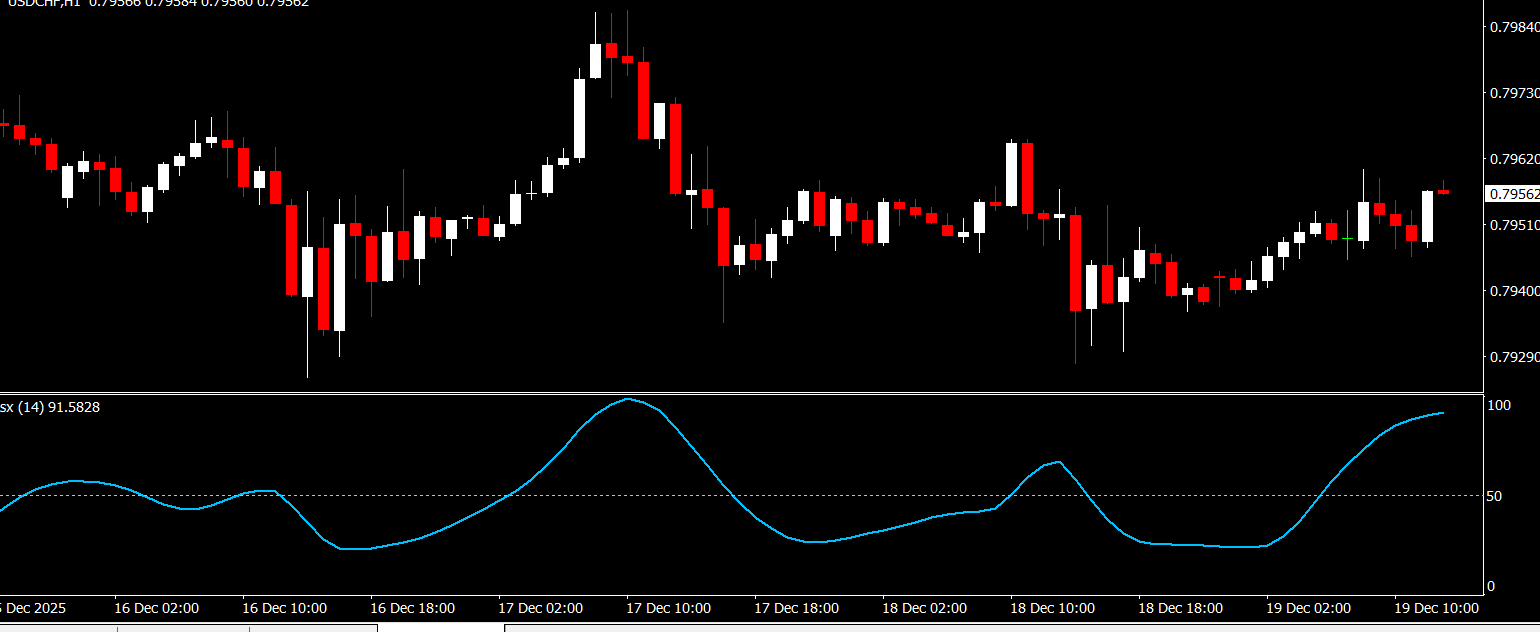Click the 0.79400 price axis label
Viewport: 1540px width, 632px height.
point(1514,291)
